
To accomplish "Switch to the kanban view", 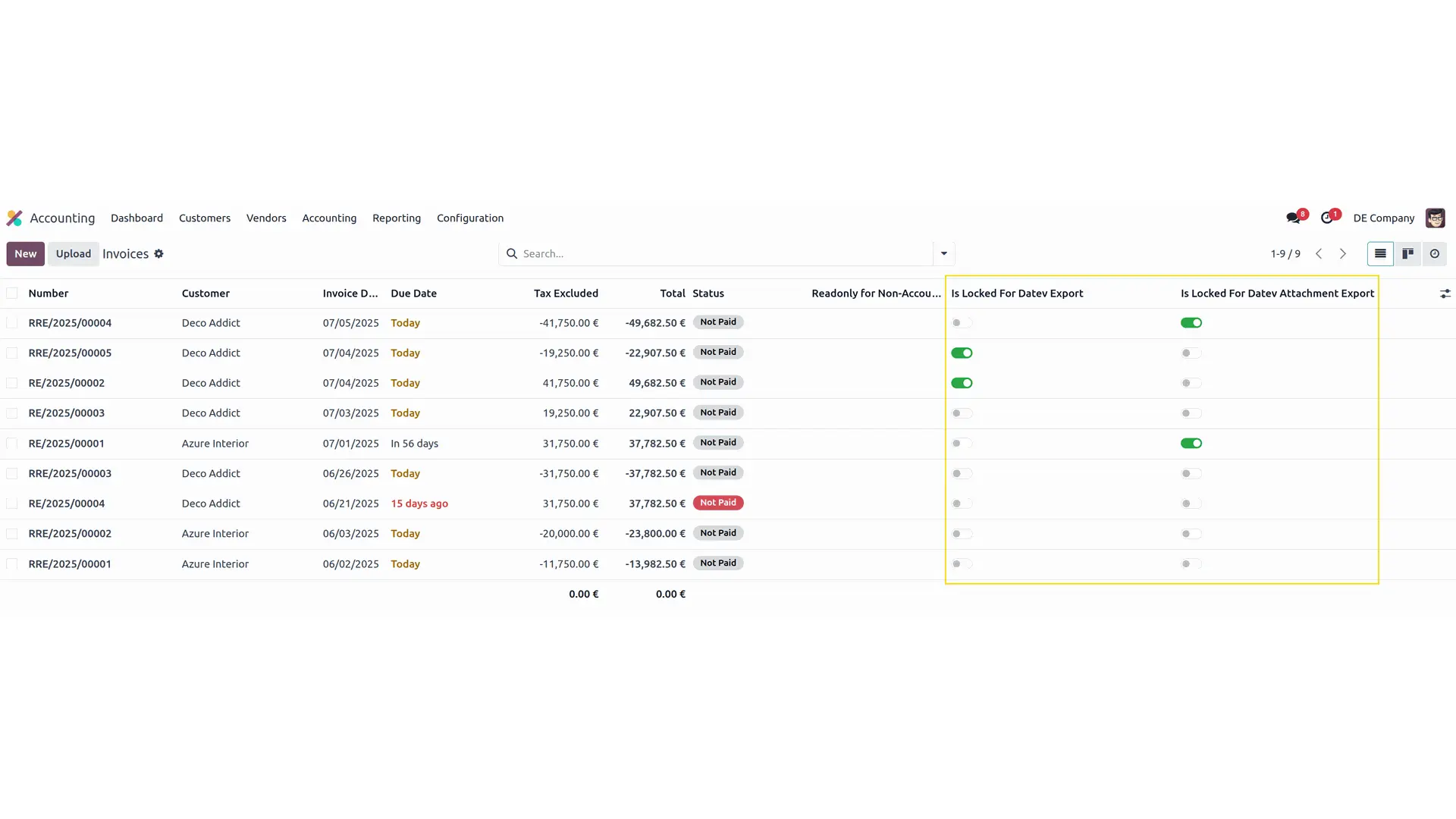I will point(1407,253).
